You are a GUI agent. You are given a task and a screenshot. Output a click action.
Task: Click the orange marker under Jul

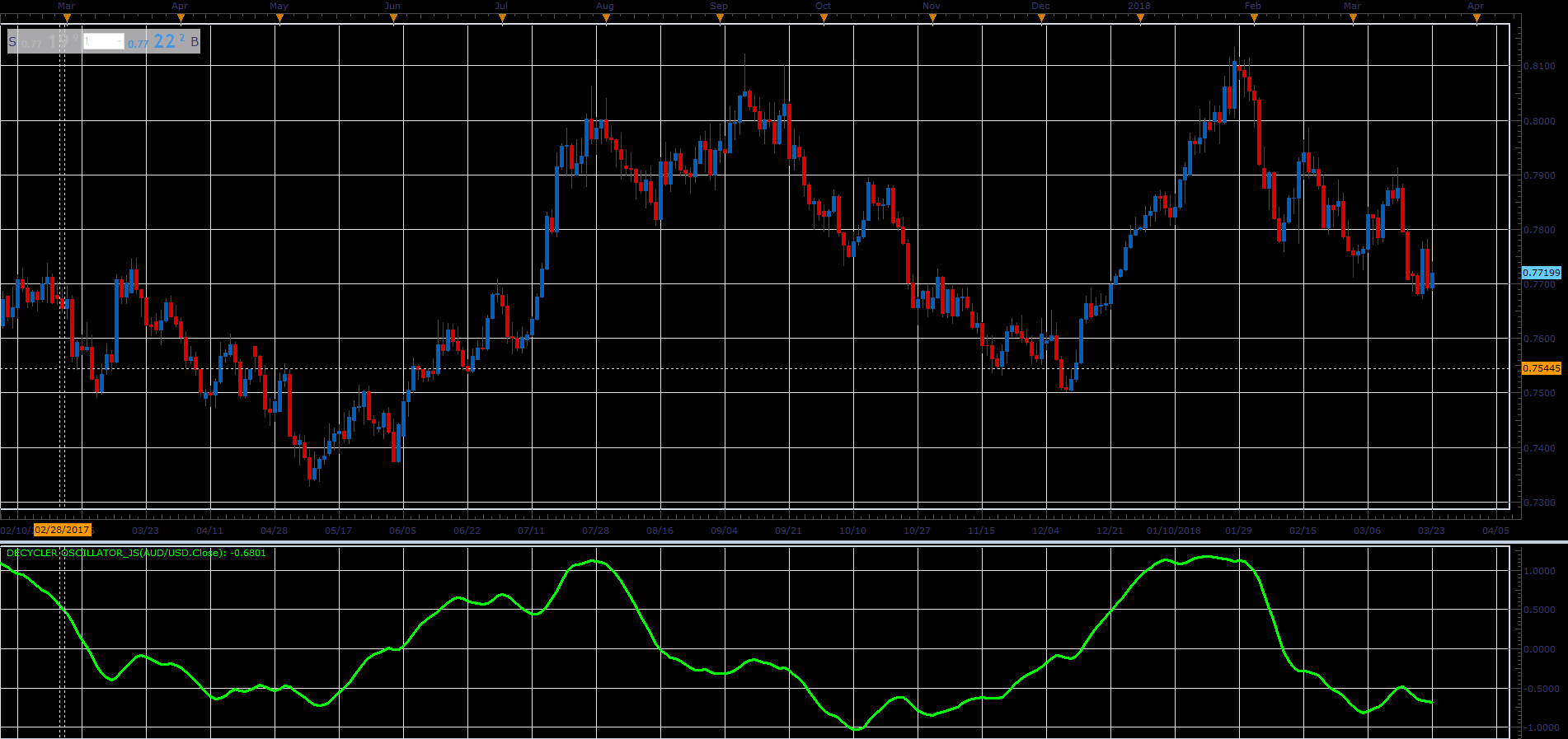pyautogui.click(x=502, y=18)
